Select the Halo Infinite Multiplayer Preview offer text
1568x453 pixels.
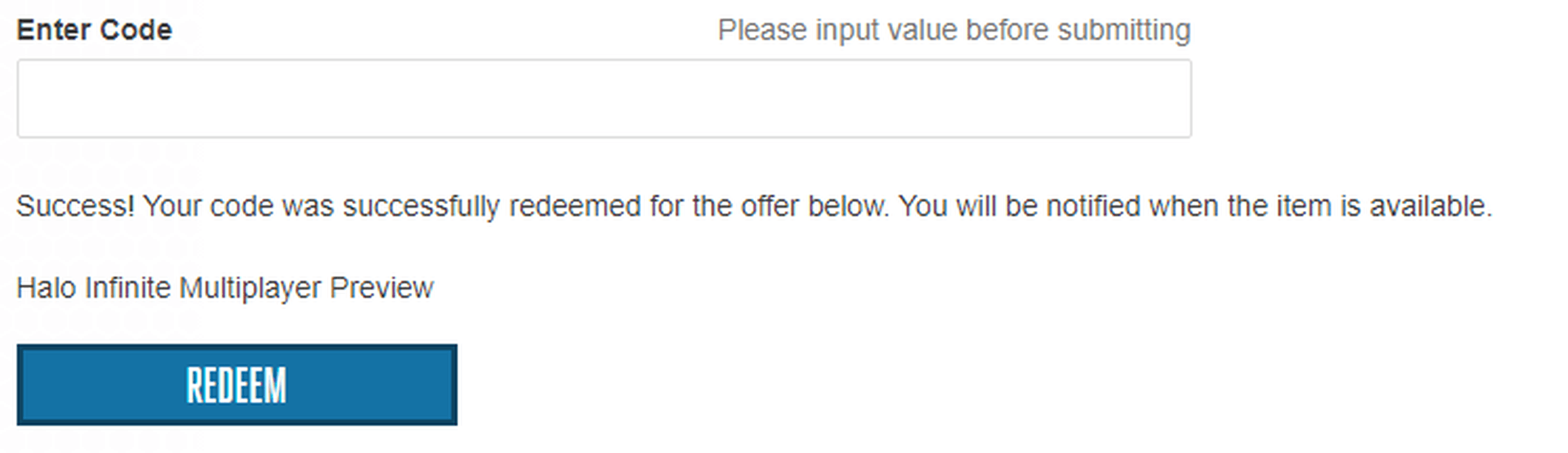click(x=225, y=287)
